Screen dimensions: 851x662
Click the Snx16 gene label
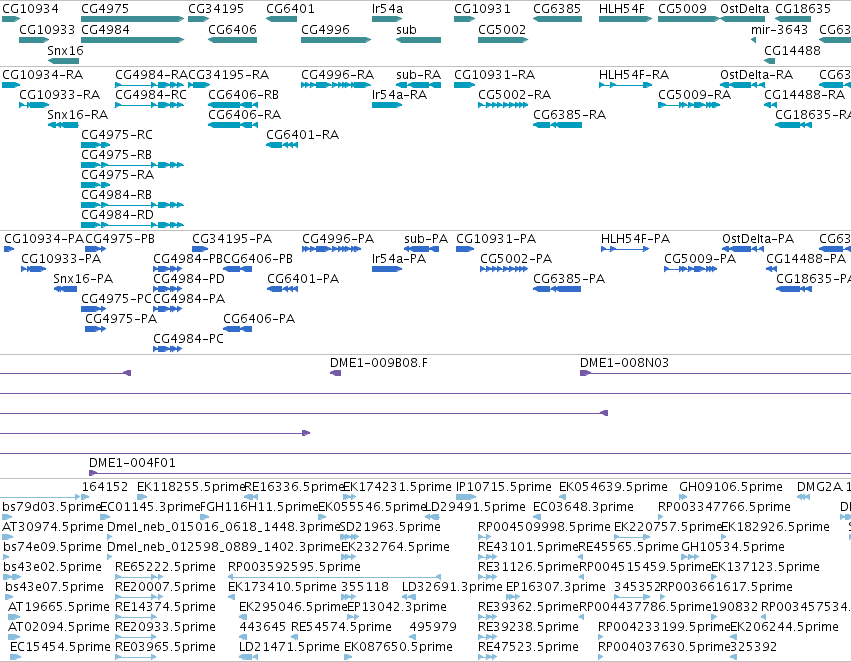coord(66,50)
